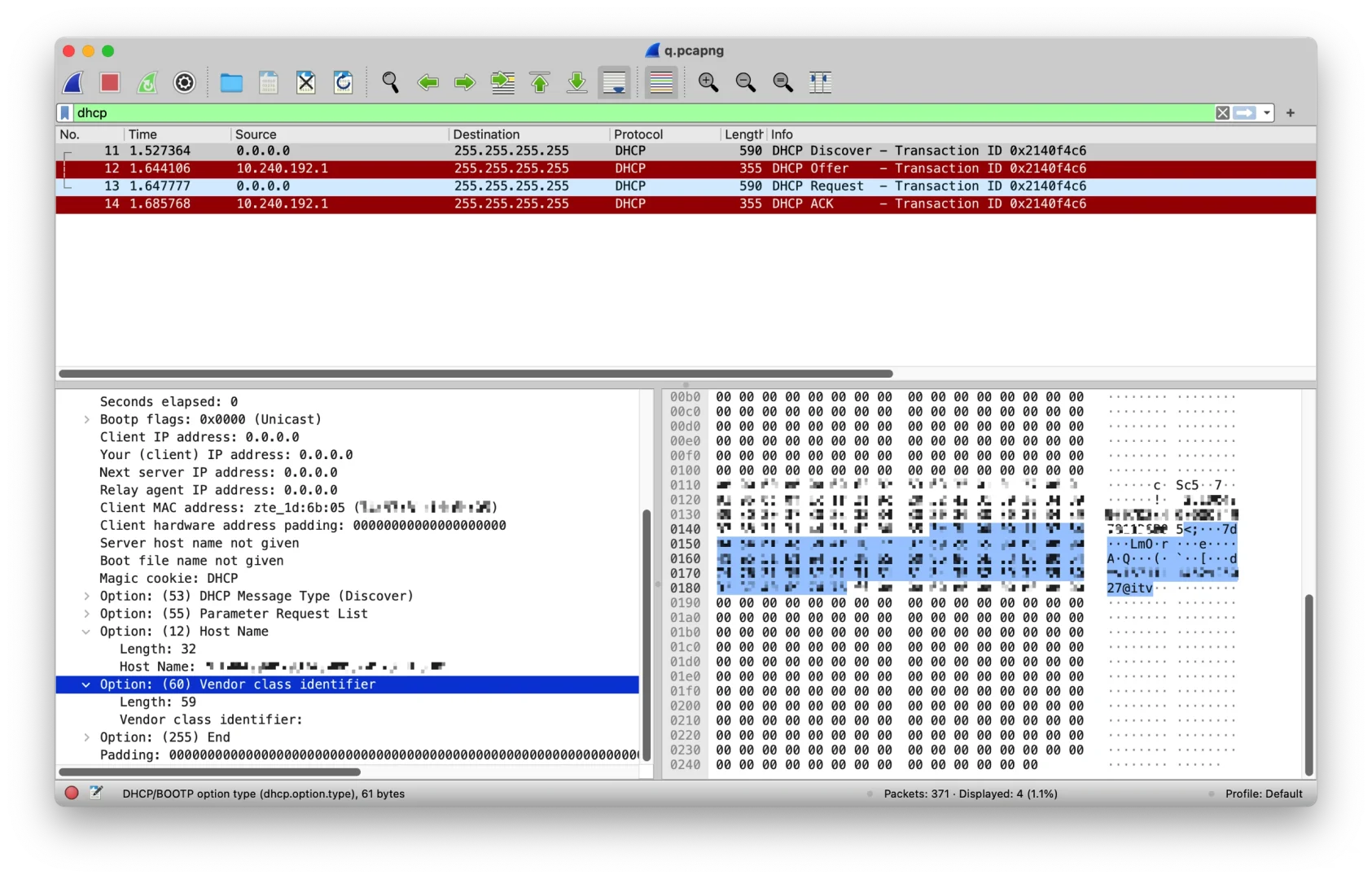
Task: Jump to the last packet
Action: pos(577,82)
